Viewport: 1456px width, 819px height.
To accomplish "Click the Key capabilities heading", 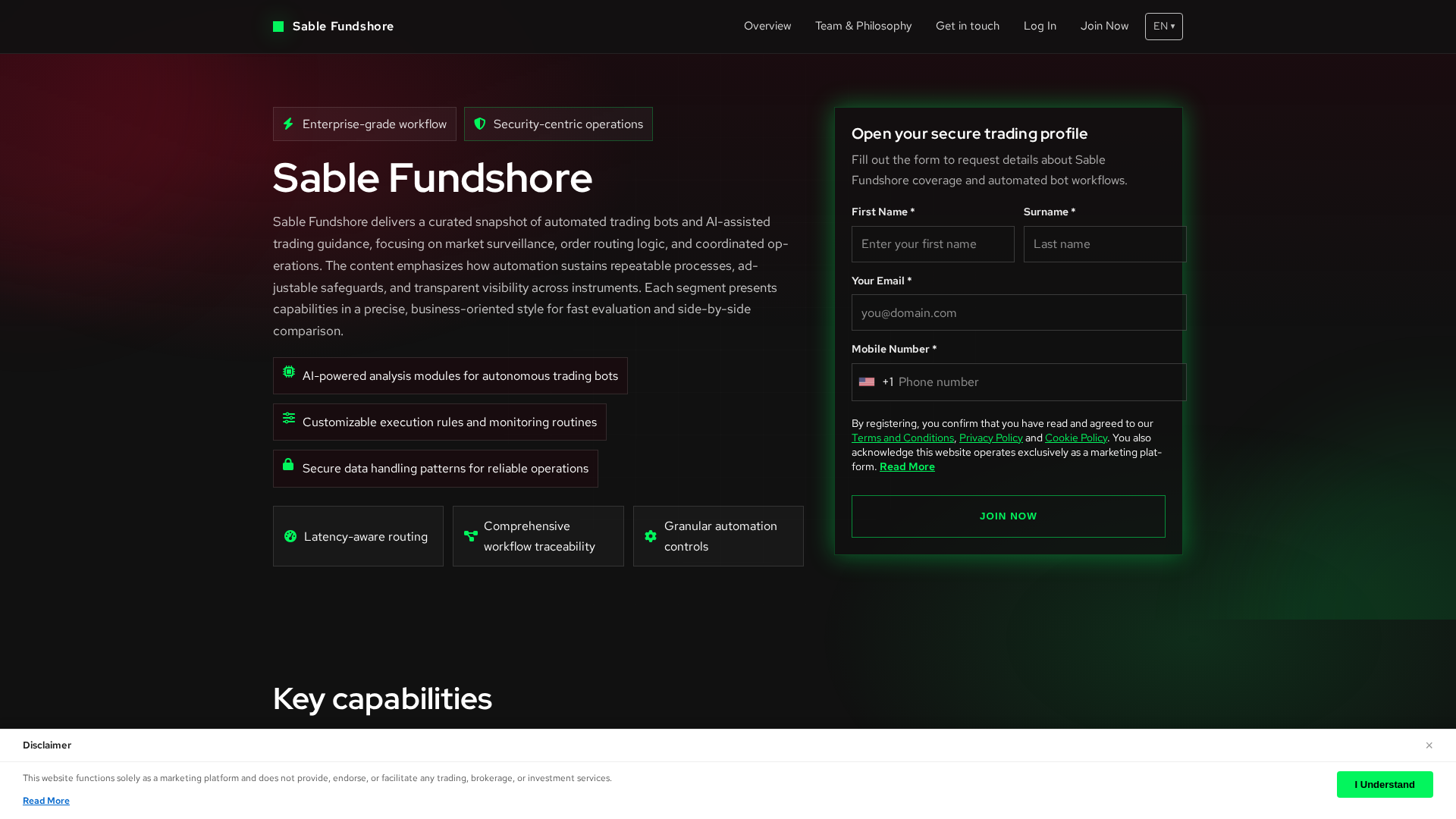I will 382,698.
